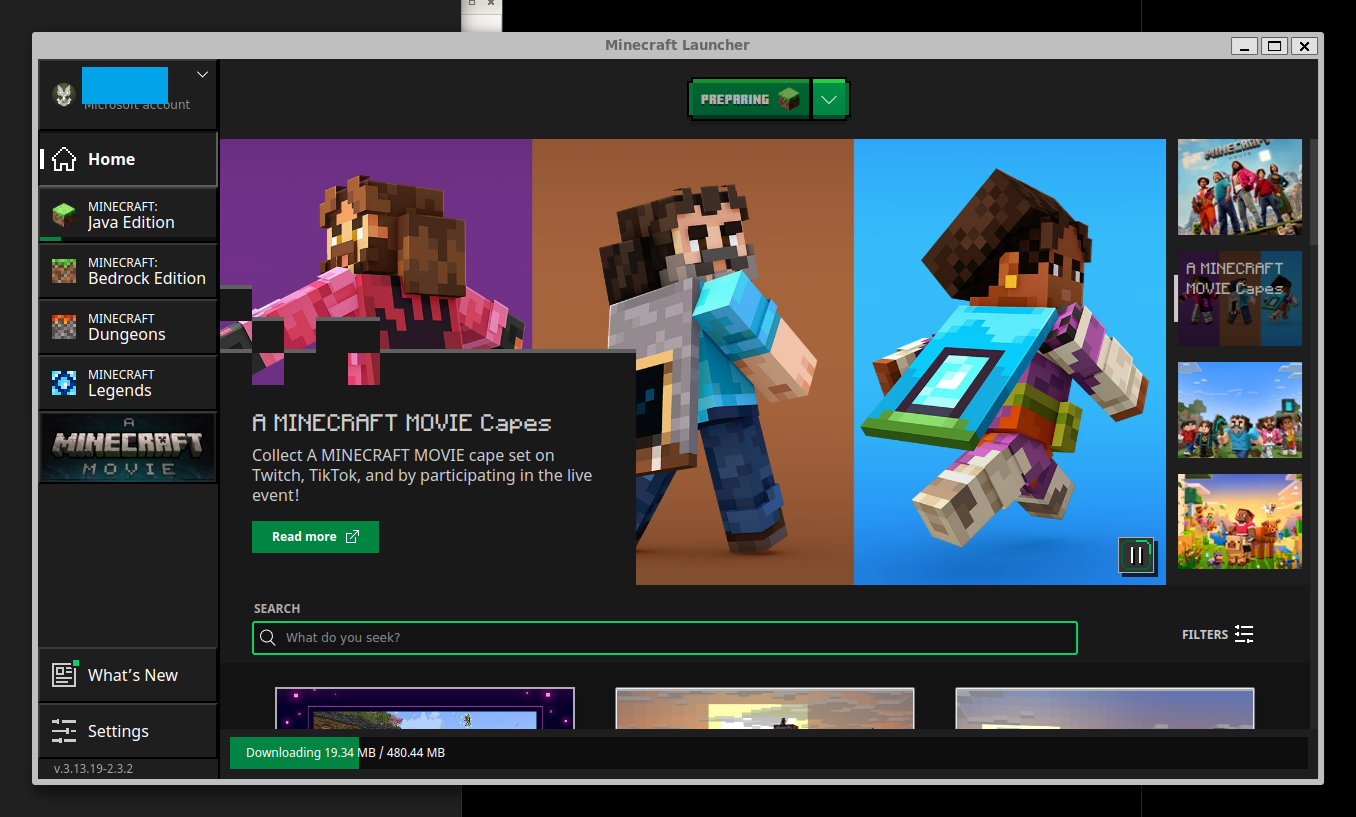Image resolution: width=1356 pixels, height=817 pixels.
Task: Open the launcher Settings
Action: point(128,731)
